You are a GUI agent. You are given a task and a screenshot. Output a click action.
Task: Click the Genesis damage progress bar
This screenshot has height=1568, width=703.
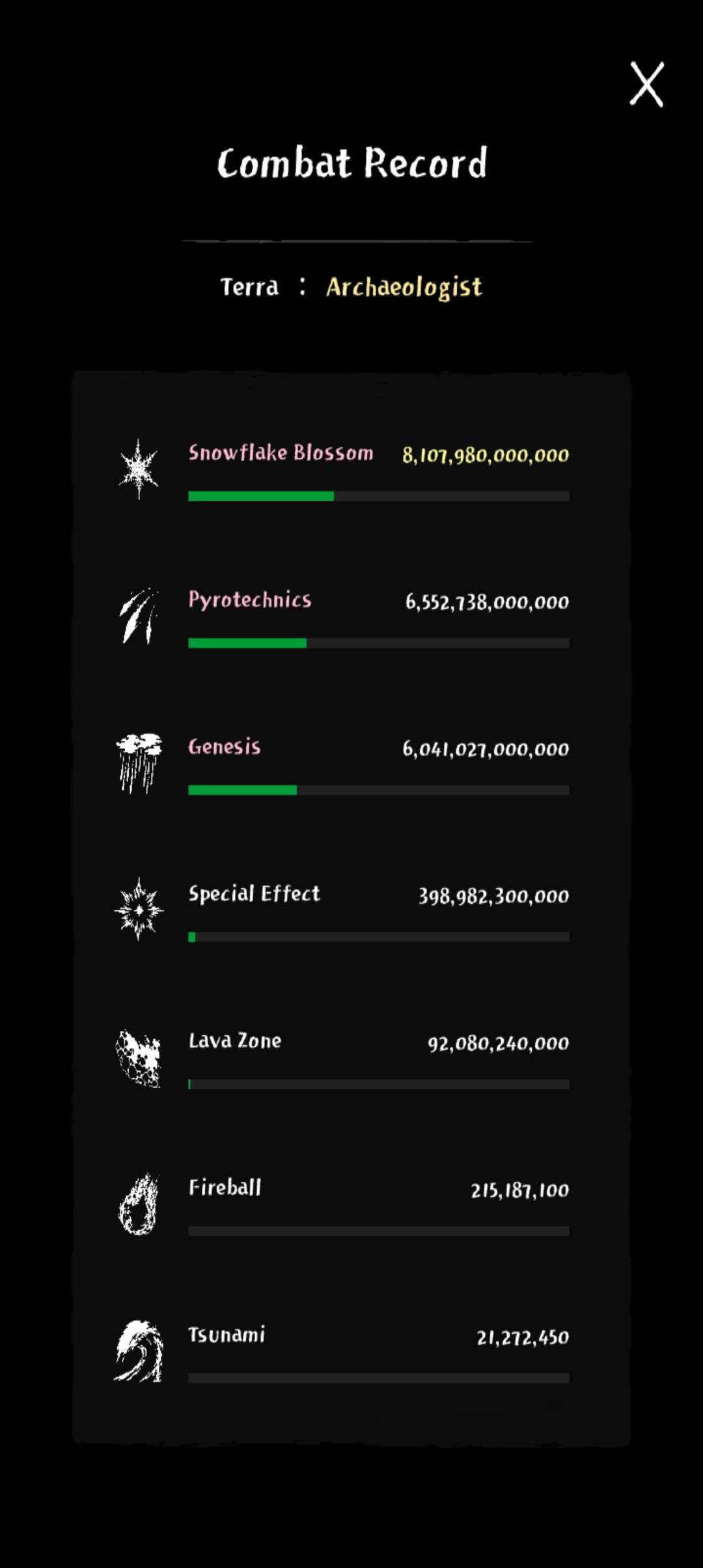coord(379,790)
